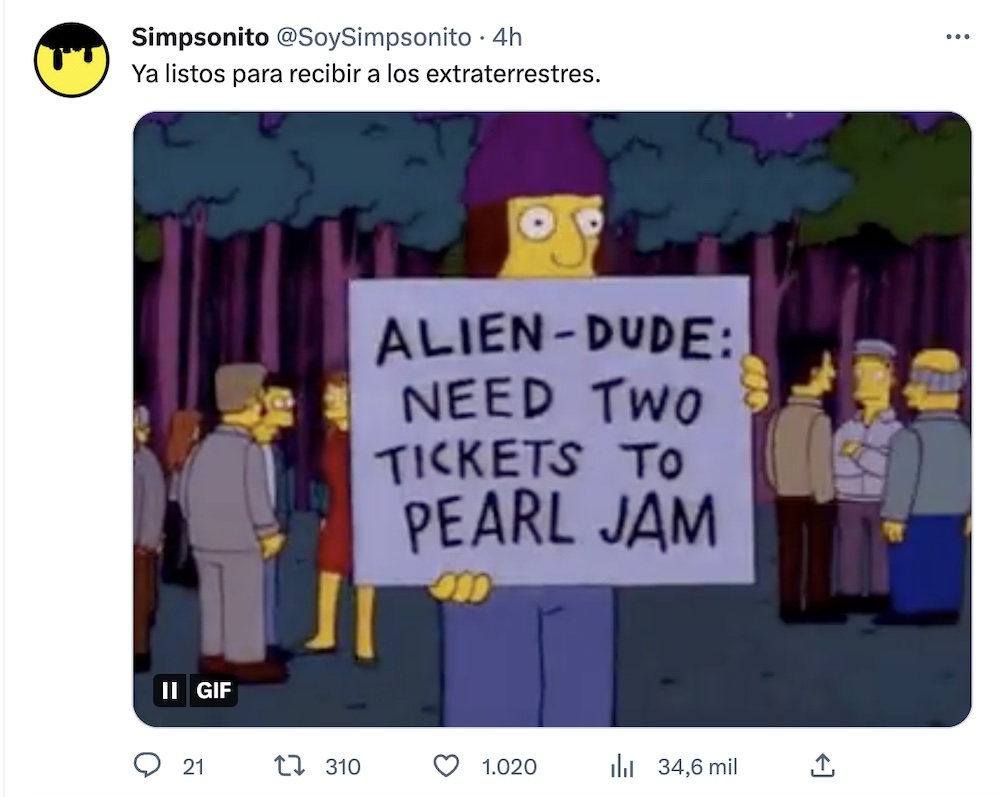Share tweet via upload arrow icon

coord(822,765)
